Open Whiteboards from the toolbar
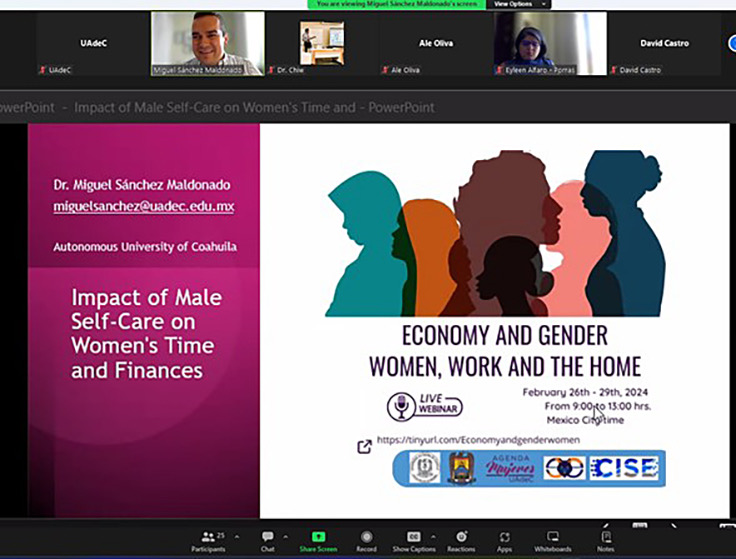The width and height of the screenshot is (736, 559). (x=552, y=539)
